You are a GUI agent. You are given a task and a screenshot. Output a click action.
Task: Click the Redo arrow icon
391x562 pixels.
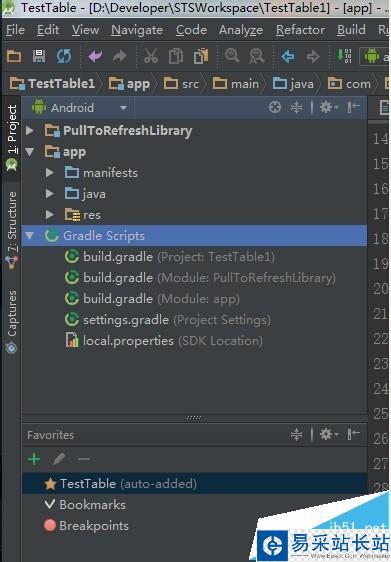pos(120,56)
